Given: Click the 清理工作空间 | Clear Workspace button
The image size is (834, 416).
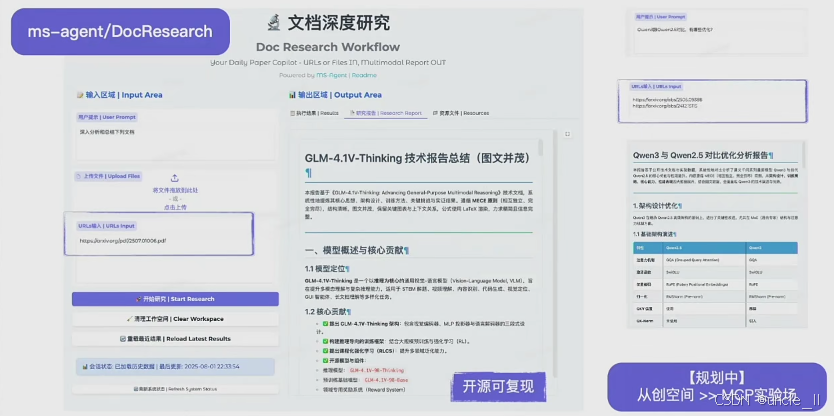Looking at the screenshot, I should pyautogui.click(x=175, y=319).
